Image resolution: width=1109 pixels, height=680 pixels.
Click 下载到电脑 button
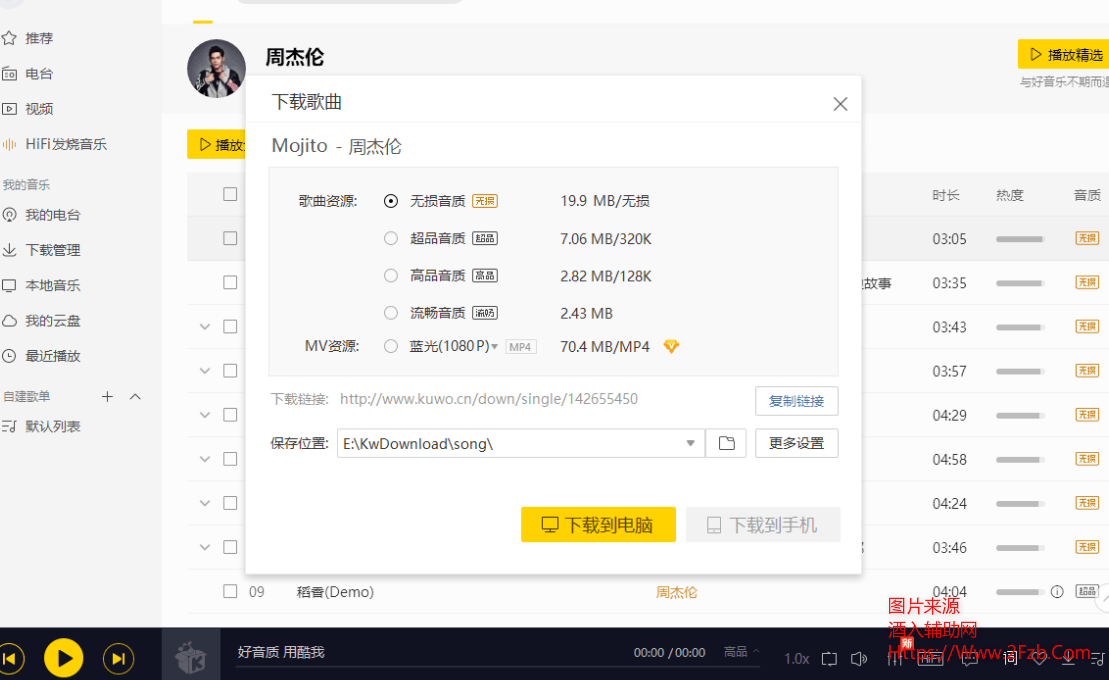[x=598, y=524]
